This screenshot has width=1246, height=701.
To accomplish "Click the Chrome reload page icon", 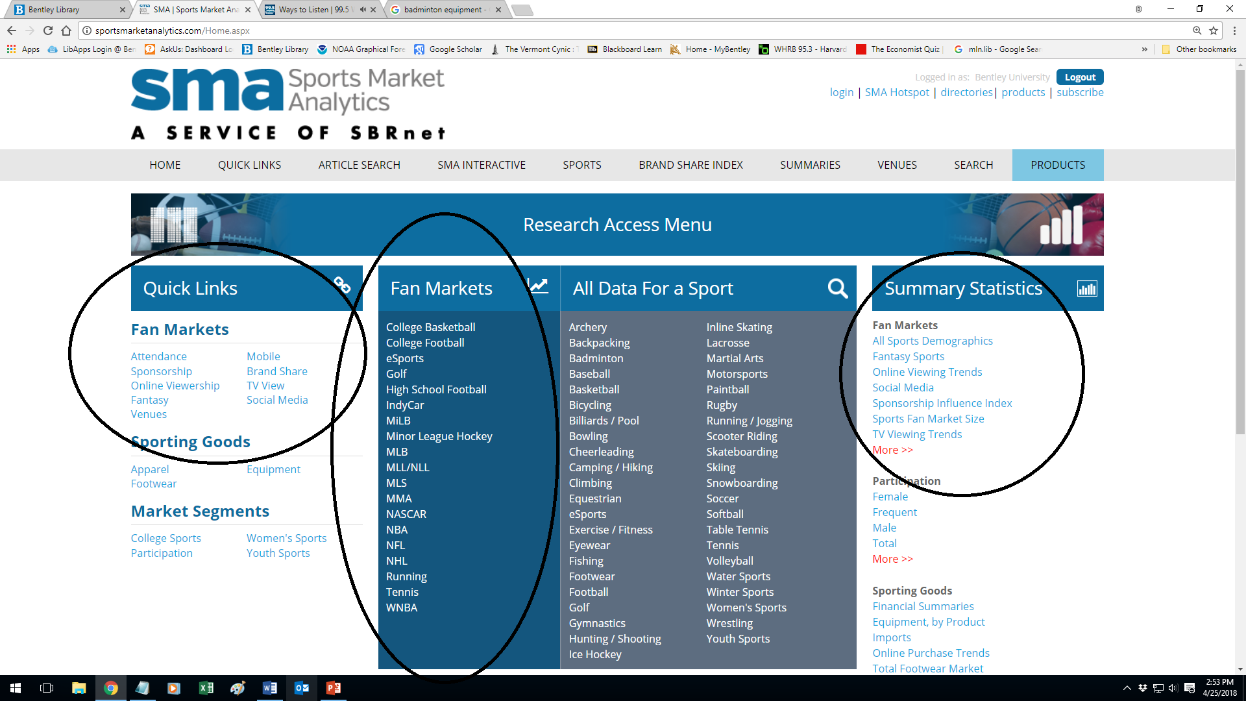I will [48, 31].
